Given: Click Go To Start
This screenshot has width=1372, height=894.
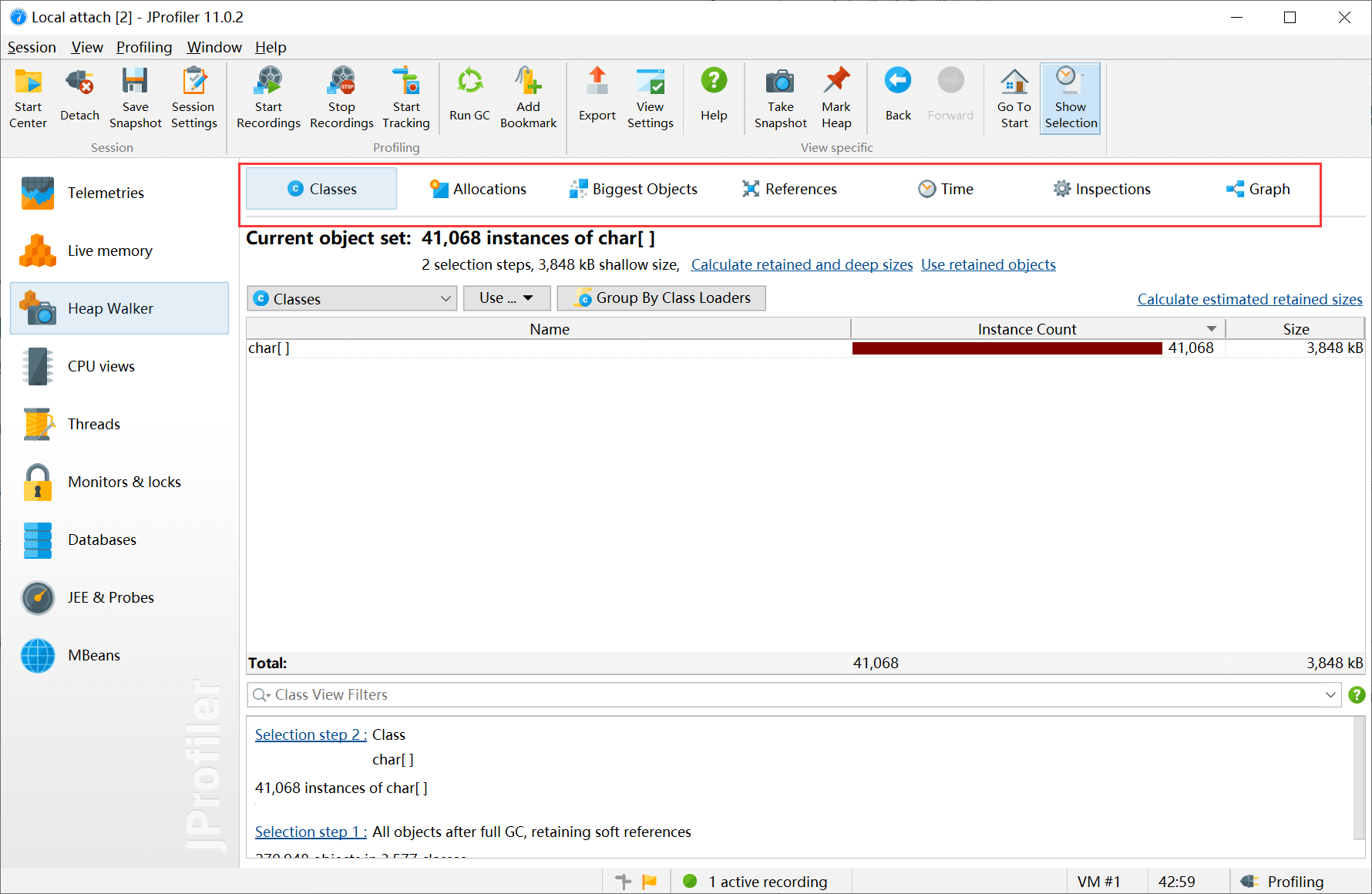Looking at the screenshot, I should tap(1014, 99).
